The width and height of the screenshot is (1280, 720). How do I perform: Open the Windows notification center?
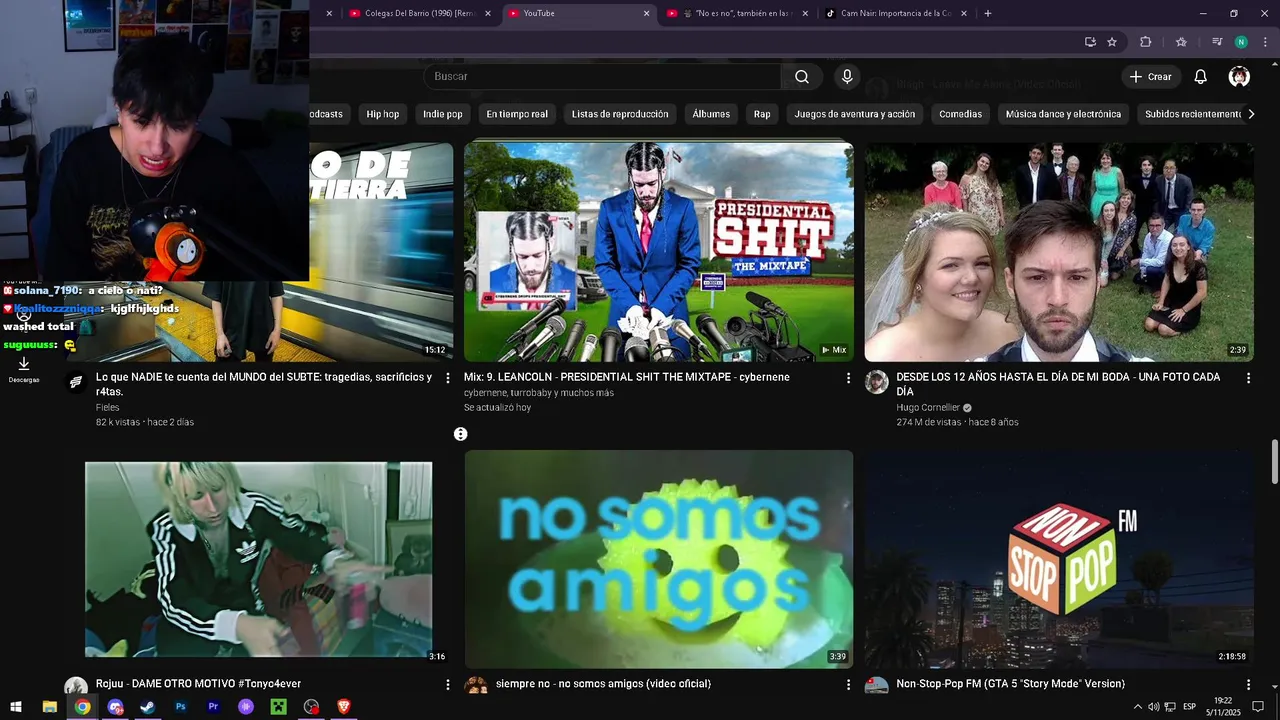pyautogui.click(x=1258, y=707)
